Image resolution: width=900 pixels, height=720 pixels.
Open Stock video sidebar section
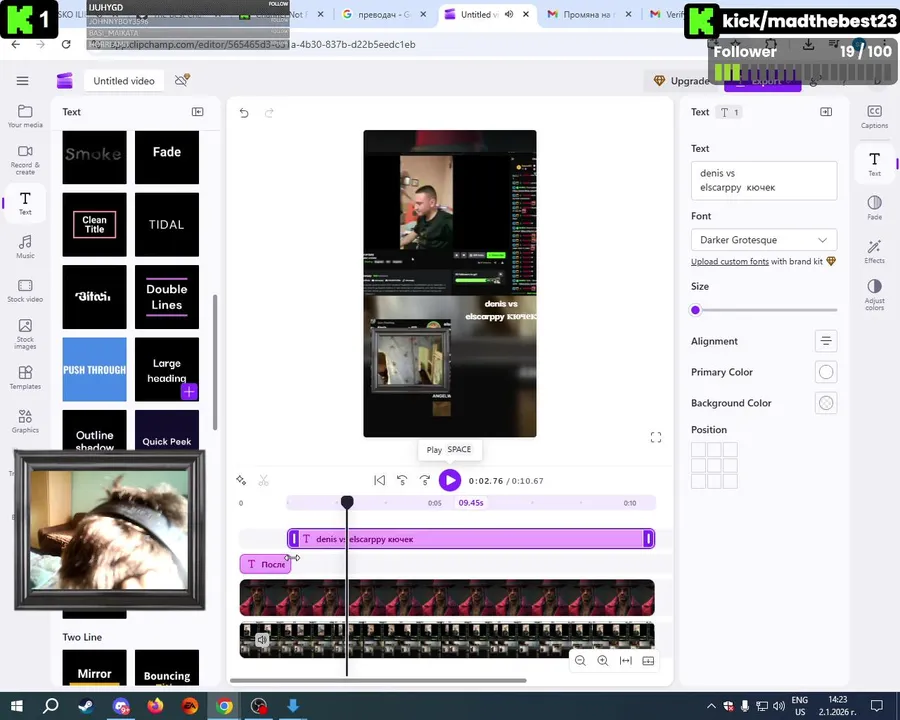[25, 291]
